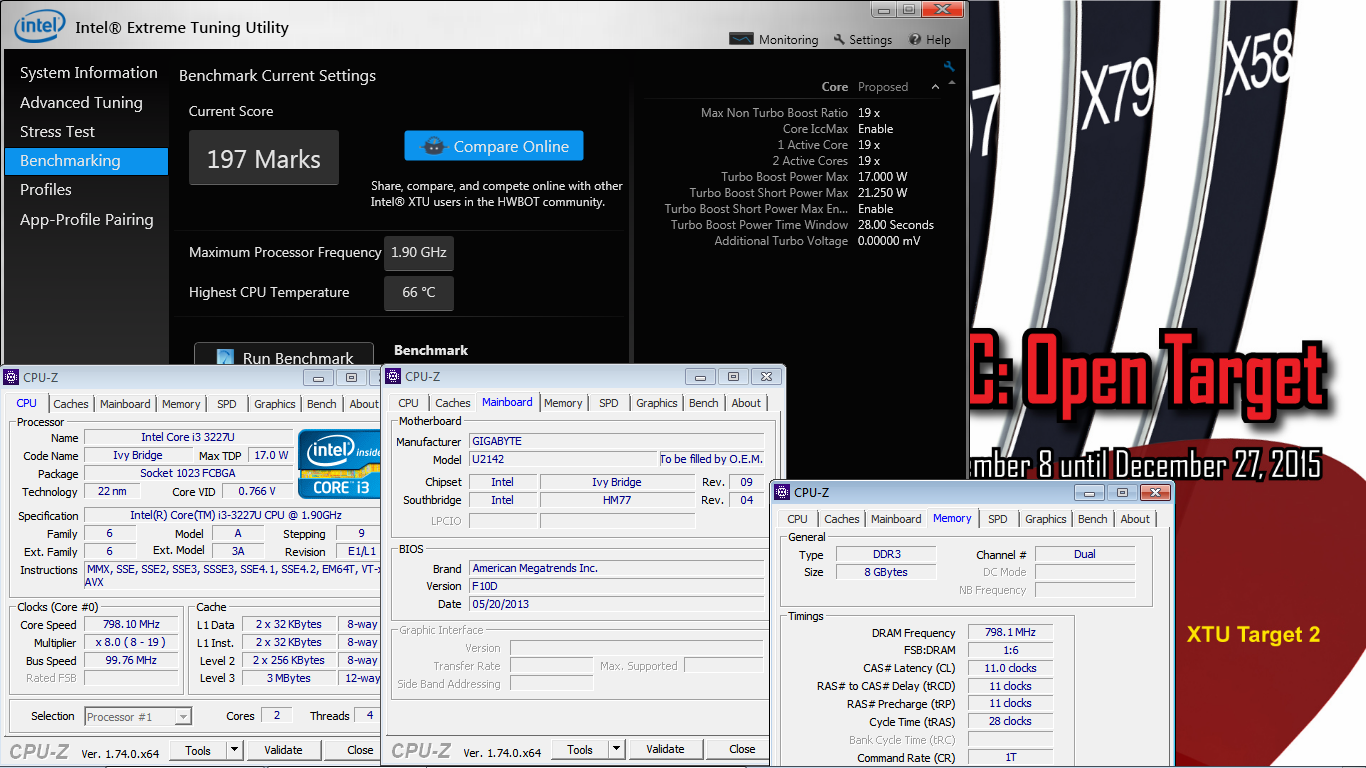Click the Intel logo in XTU title
The image size is (1366, 768).
tap(39, 26)
